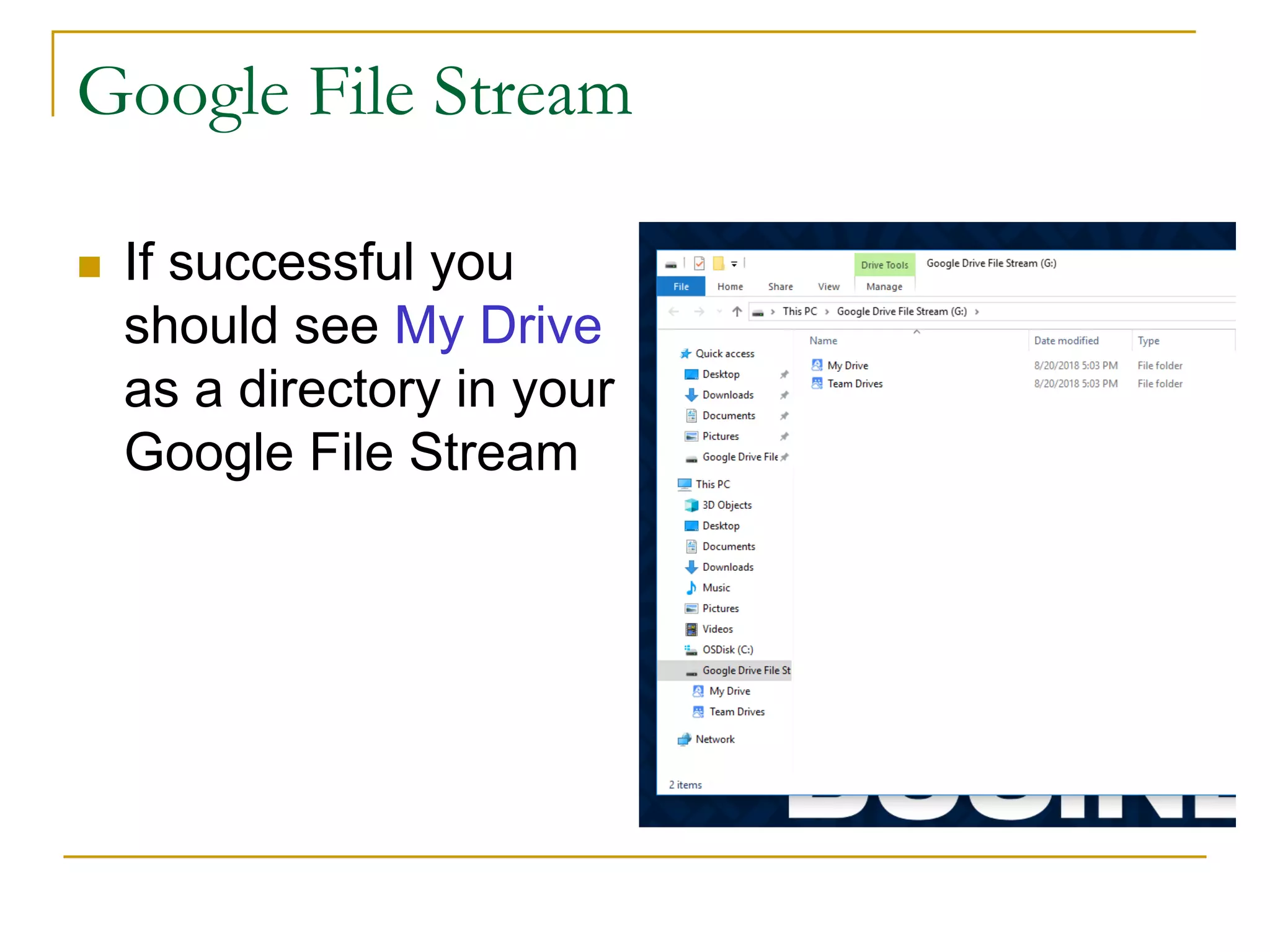This screenshot has height=952, width=1270.
Task: Open Pictures under This PC
Action: tap(721, 609)
